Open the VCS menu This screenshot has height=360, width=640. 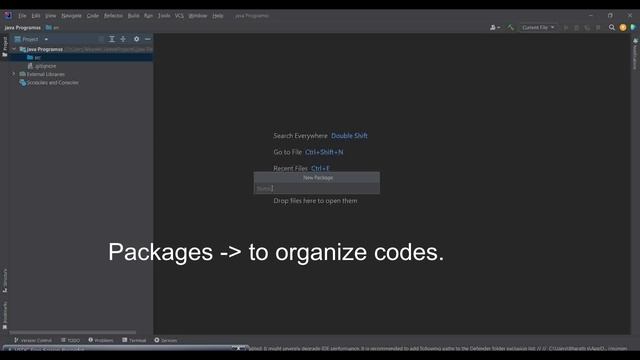tap(179, 16)
